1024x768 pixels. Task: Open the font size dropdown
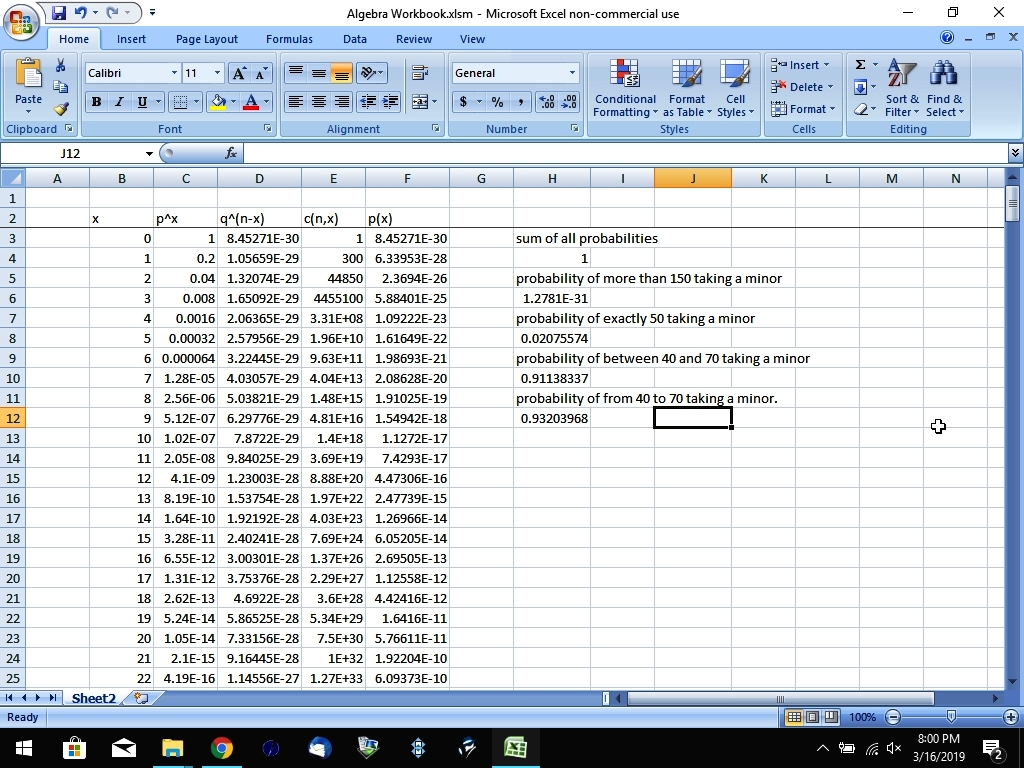click(x=217, y=73)
